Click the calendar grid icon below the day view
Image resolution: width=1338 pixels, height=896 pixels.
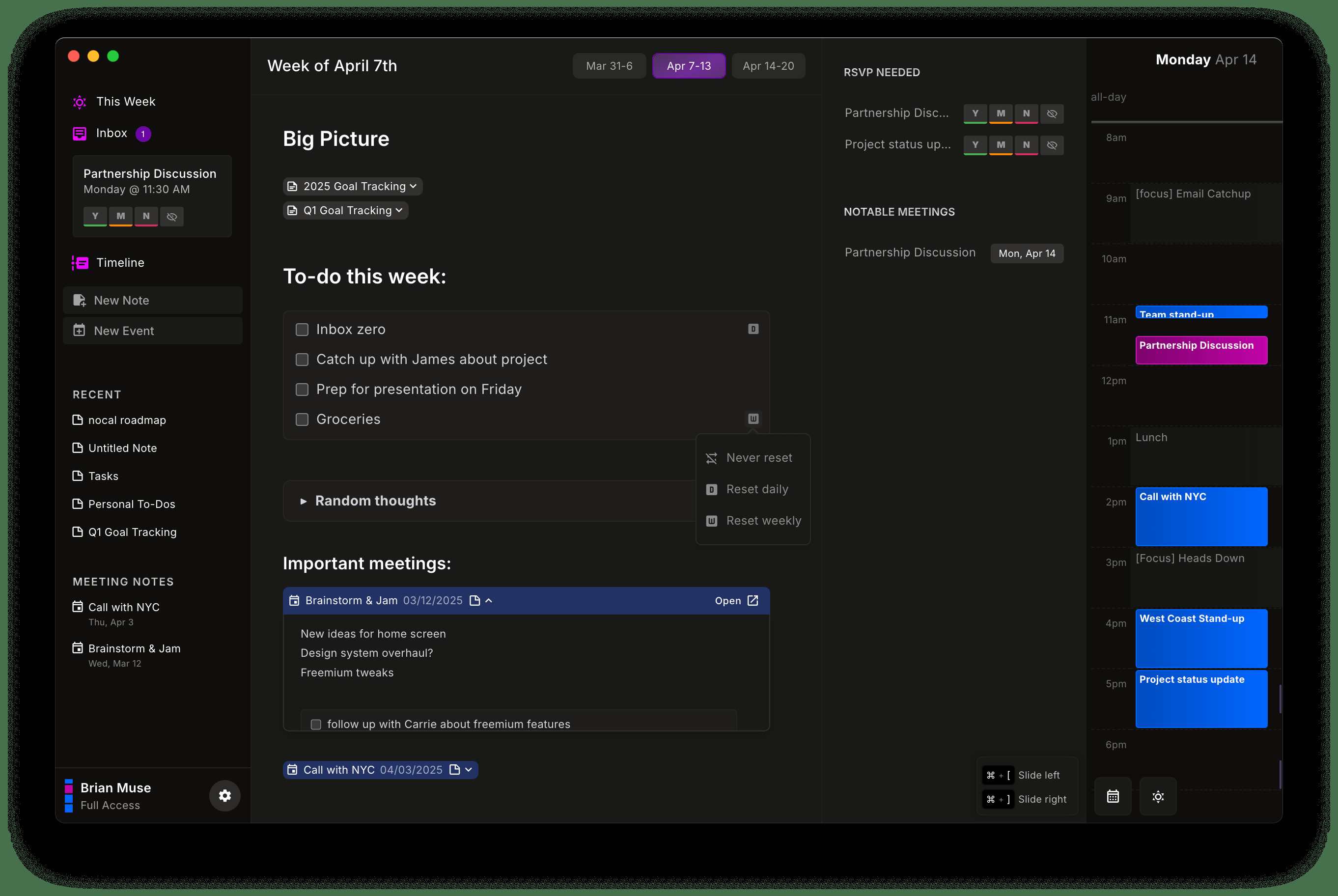point(1113,796)
